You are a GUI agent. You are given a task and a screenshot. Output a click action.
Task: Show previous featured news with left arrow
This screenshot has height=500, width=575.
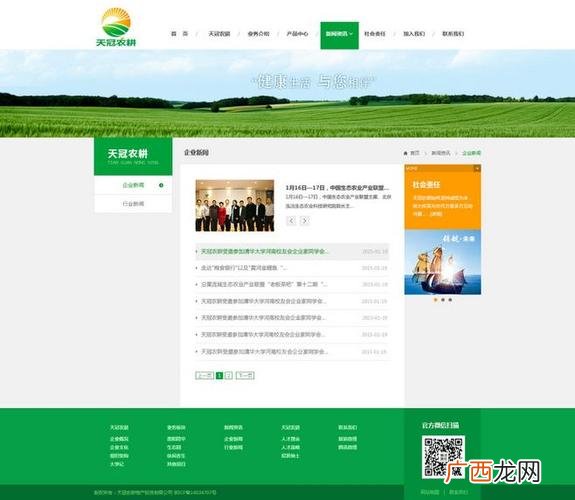(291, 220)
